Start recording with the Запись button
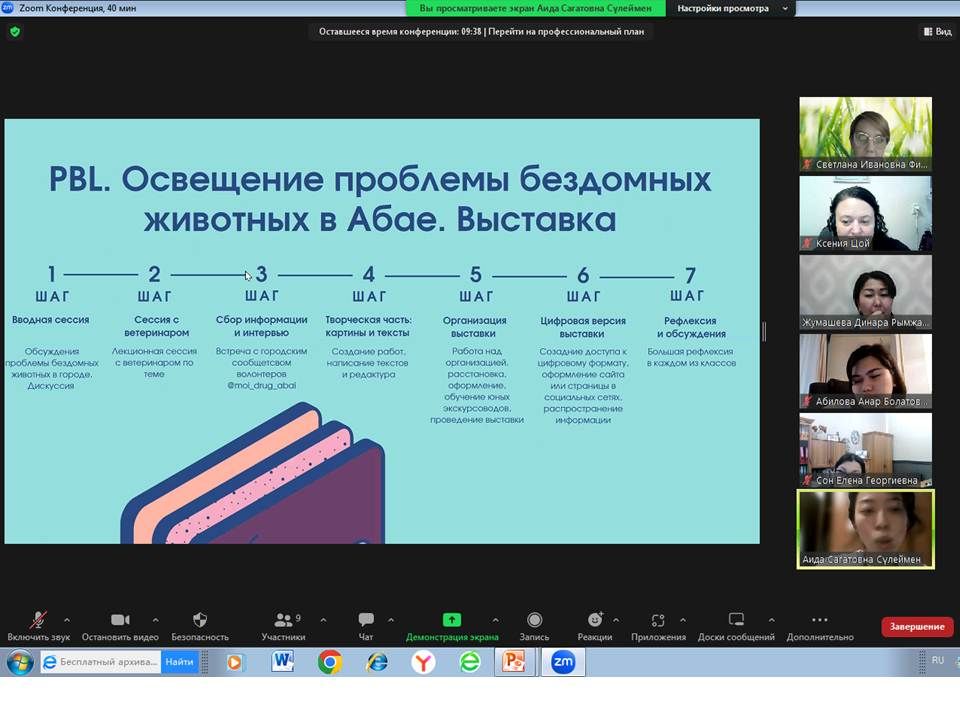The width and height of the screenshot is (960, 720). point(534,621)
